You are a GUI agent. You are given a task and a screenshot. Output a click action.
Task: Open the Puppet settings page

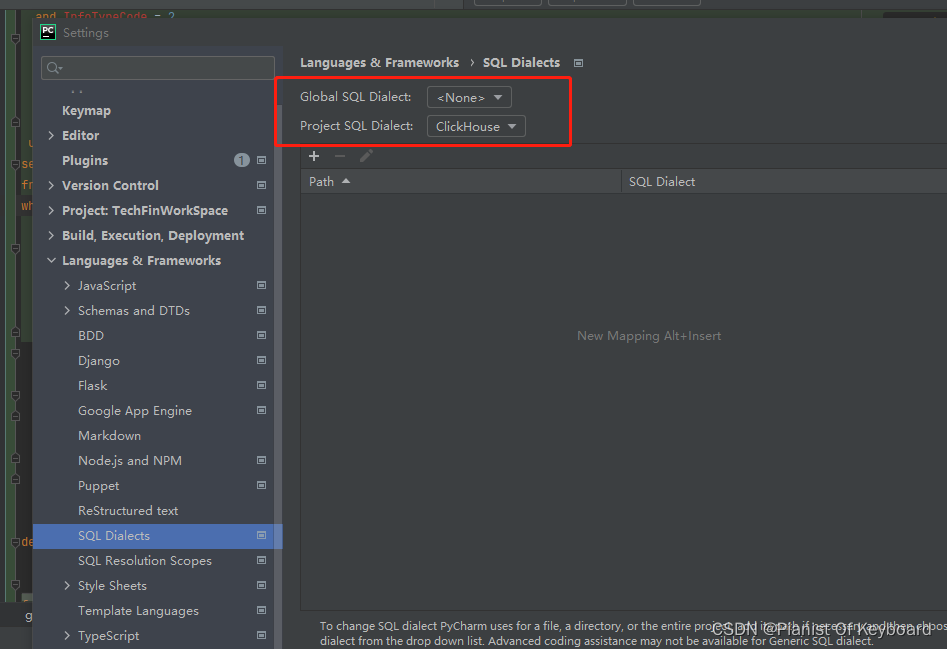(98, 485)
